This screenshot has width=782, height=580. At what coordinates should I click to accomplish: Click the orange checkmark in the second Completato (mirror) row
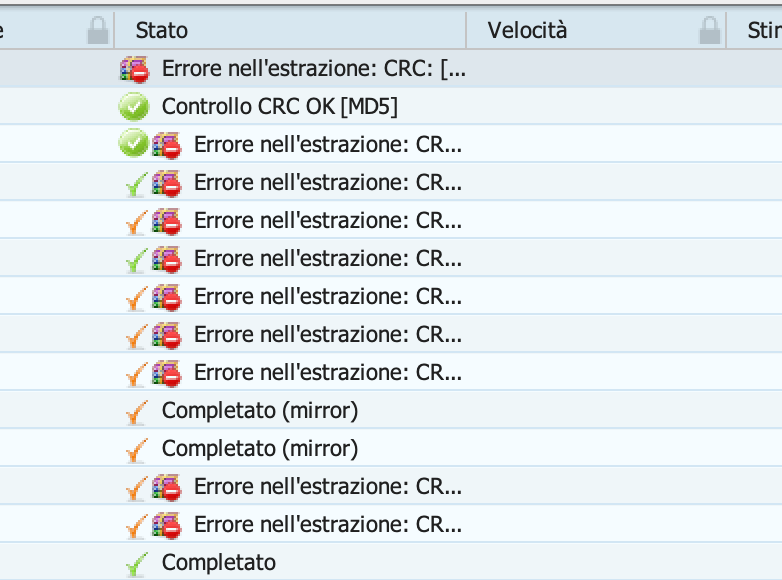(x=137, y=450)
